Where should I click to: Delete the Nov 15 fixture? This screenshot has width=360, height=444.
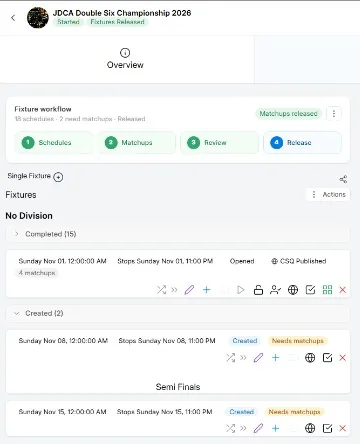[342, 428]
